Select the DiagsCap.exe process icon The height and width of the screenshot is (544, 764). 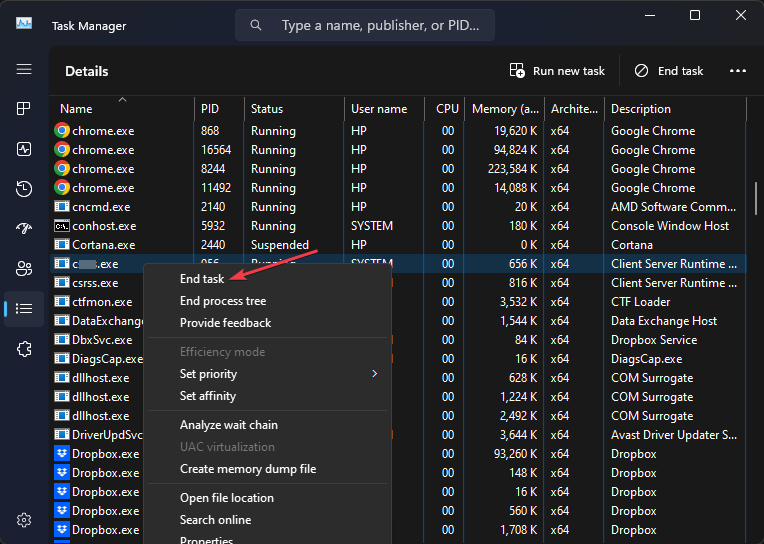pos(61,359)
